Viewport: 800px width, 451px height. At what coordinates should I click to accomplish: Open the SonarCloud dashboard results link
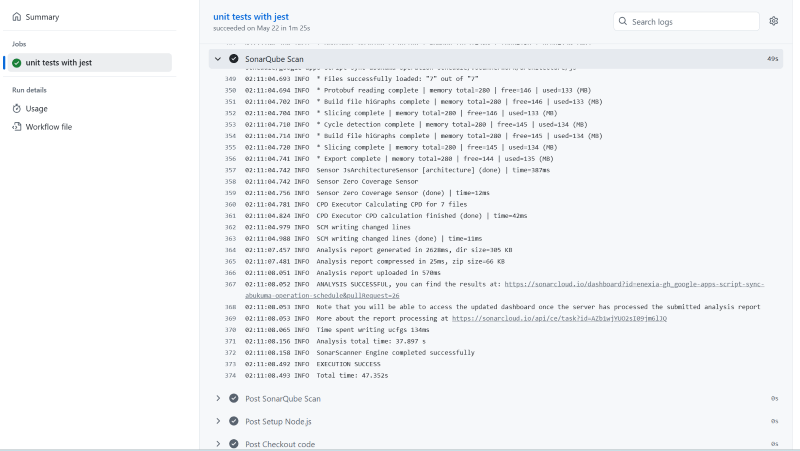coord(630,284)
